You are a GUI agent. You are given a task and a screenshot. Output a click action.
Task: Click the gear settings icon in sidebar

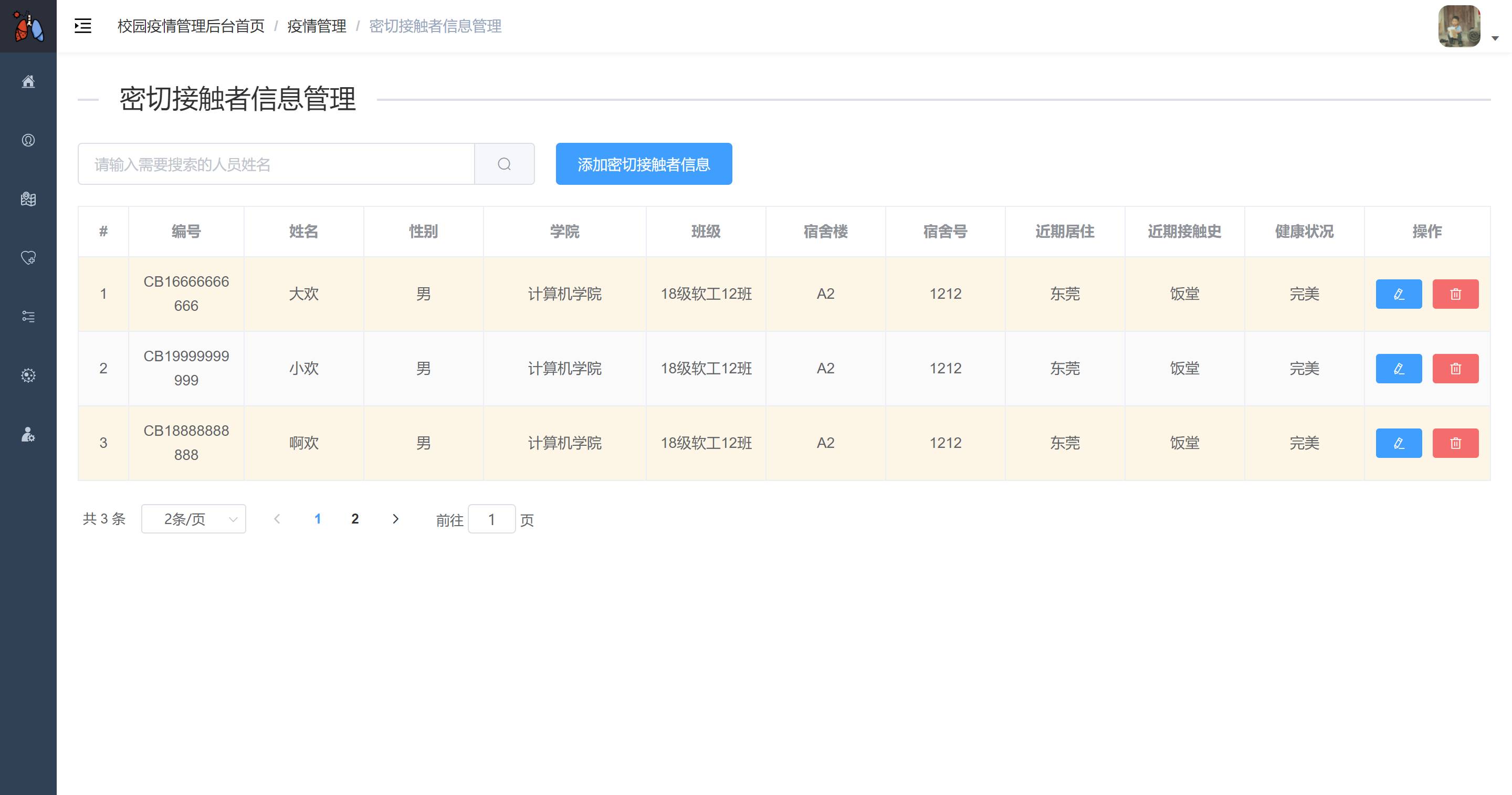coord(28,375)
